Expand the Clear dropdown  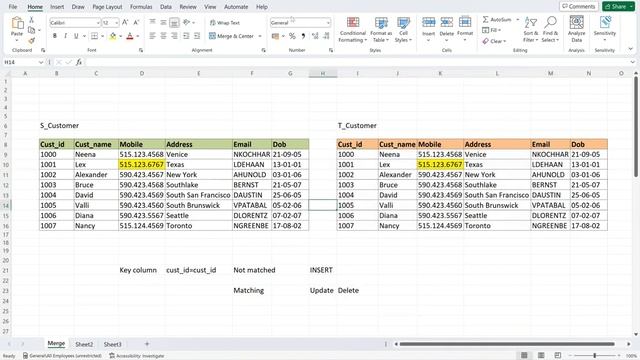point(505,41)
